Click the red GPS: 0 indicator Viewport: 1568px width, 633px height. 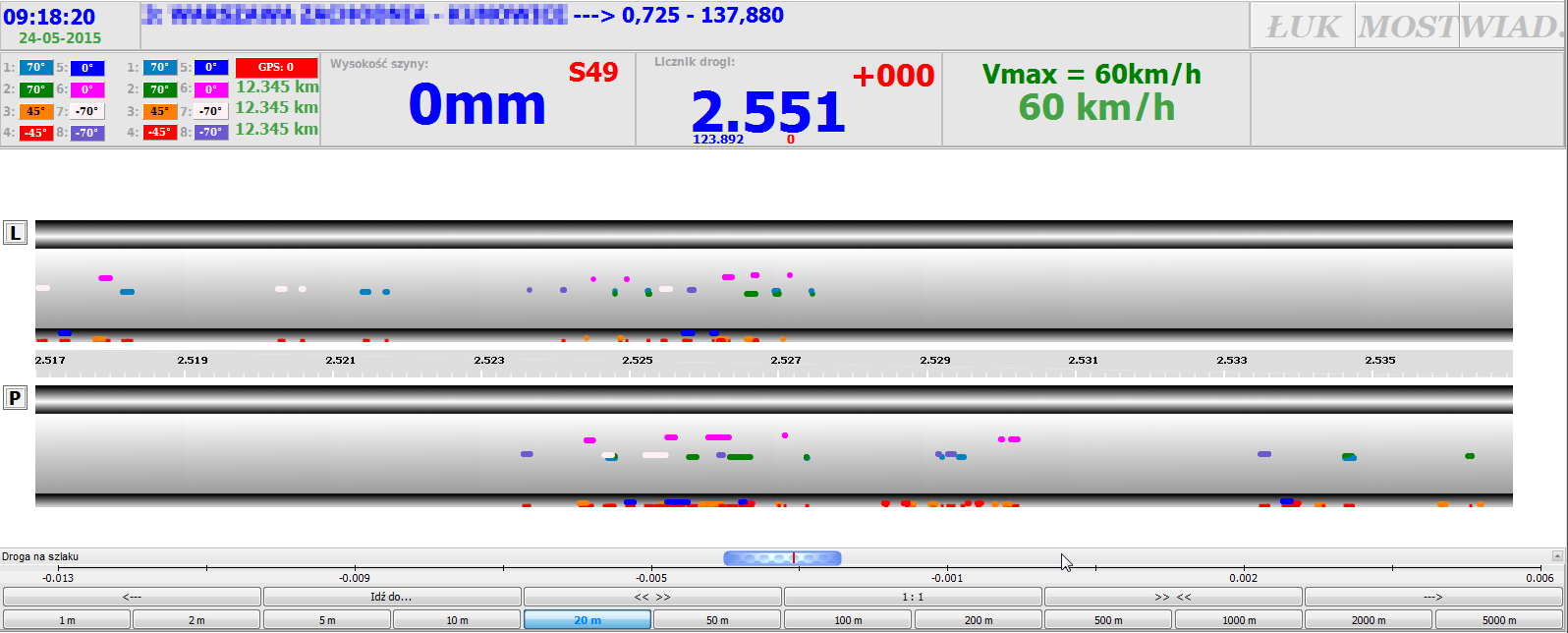coord(276,68)
